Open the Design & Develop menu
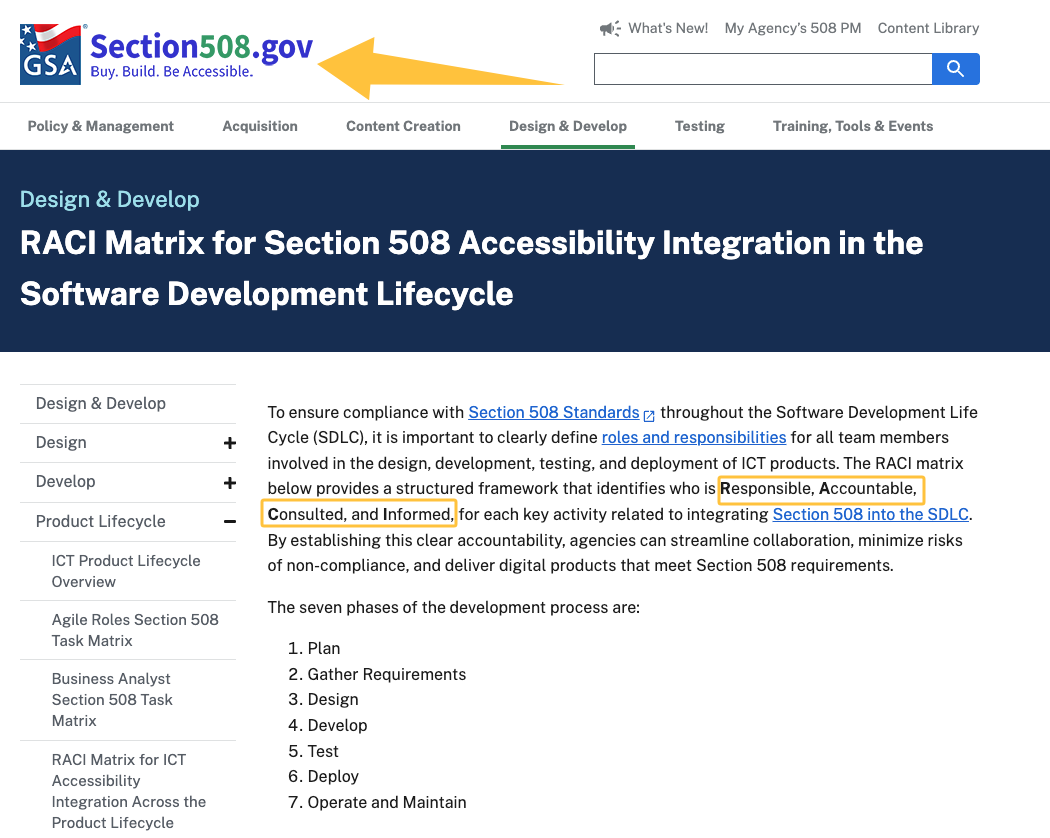 pos(568,126)
